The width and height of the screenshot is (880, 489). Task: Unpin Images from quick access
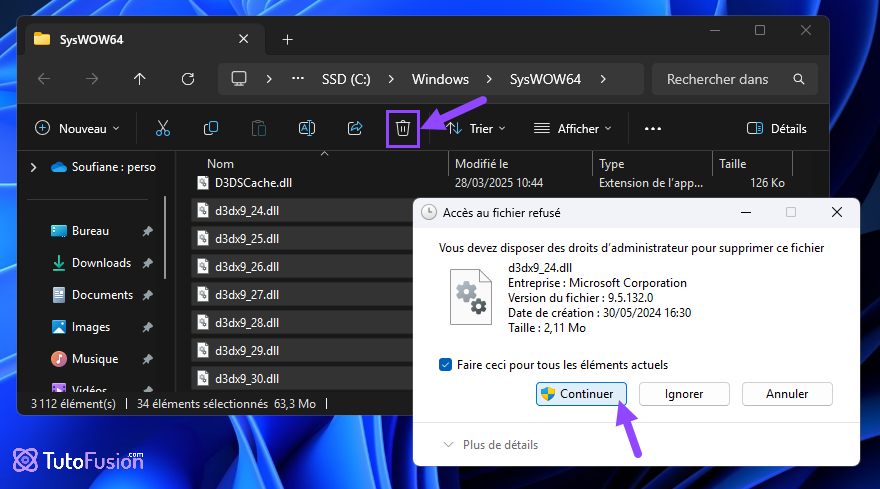coord(148,327)
